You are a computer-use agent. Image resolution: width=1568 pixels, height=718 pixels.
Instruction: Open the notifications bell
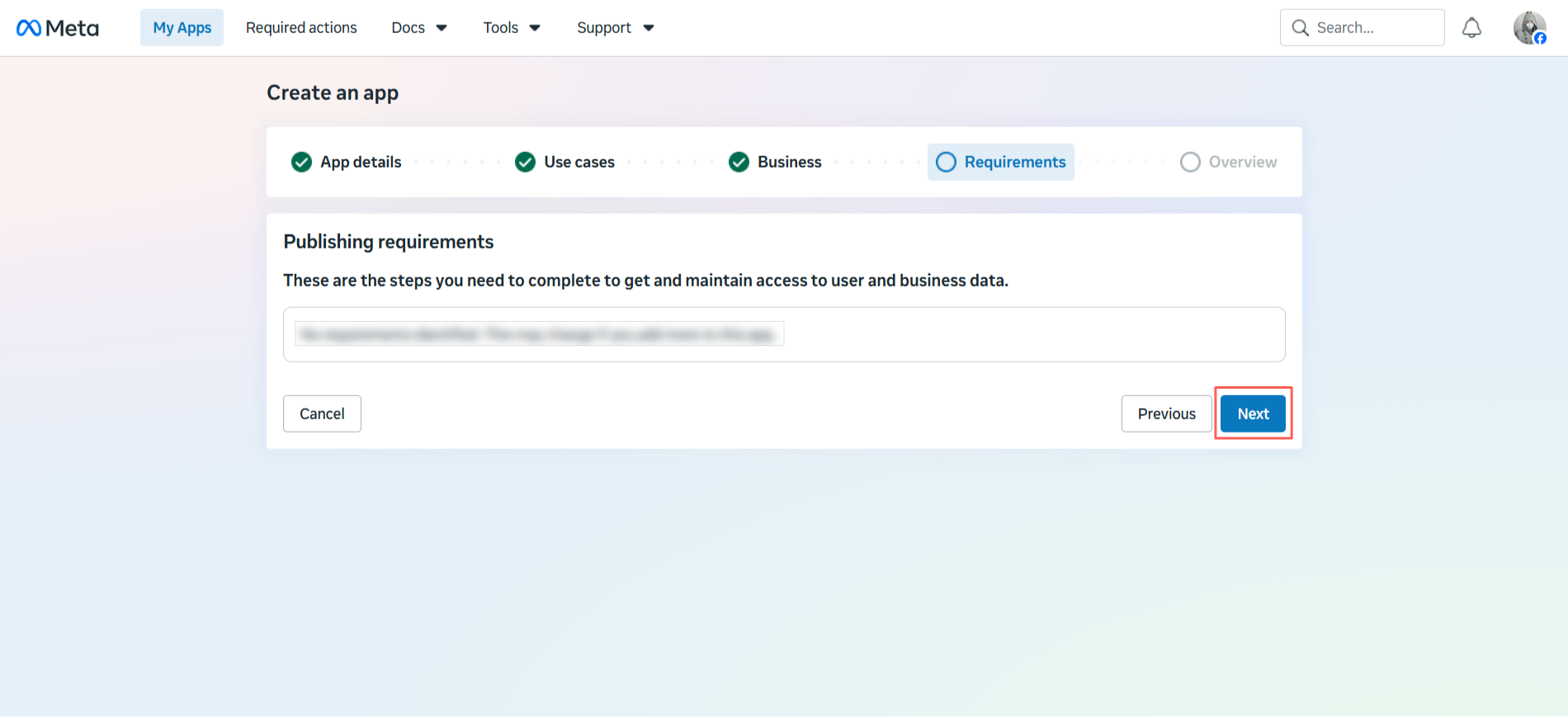coord(1471,28)
